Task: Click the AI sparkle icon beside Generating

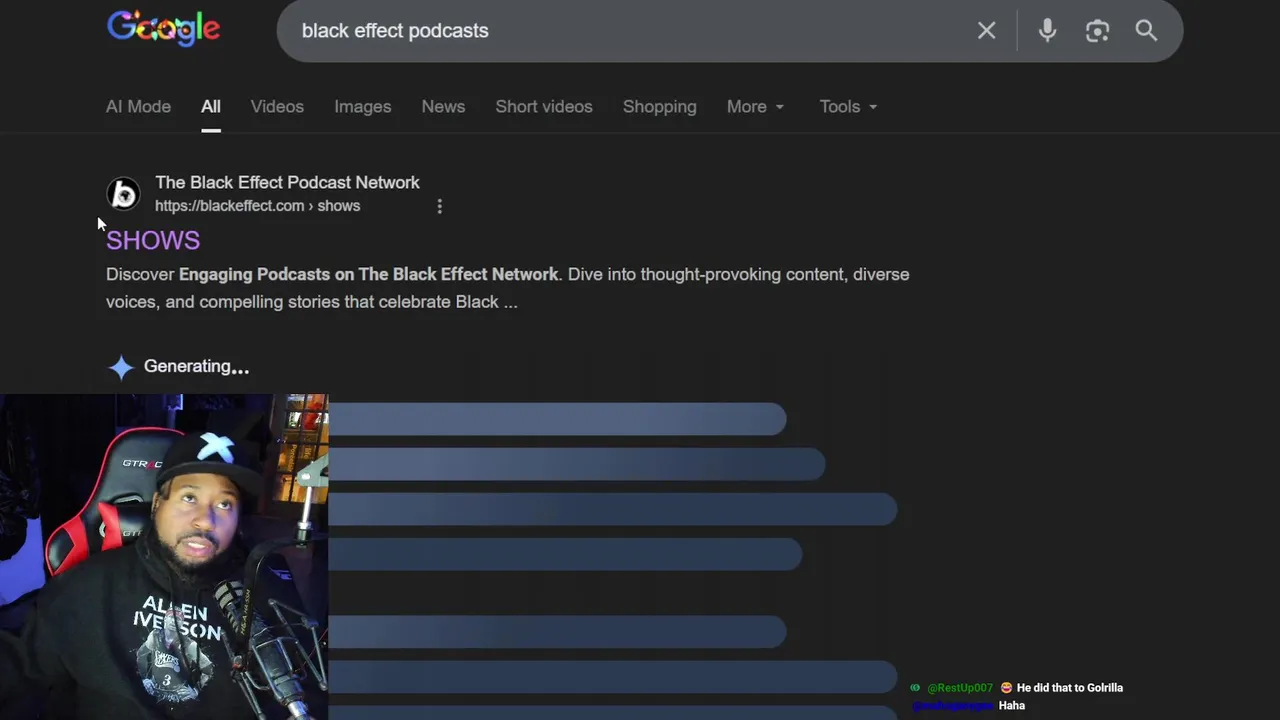Action: (121, 367)
